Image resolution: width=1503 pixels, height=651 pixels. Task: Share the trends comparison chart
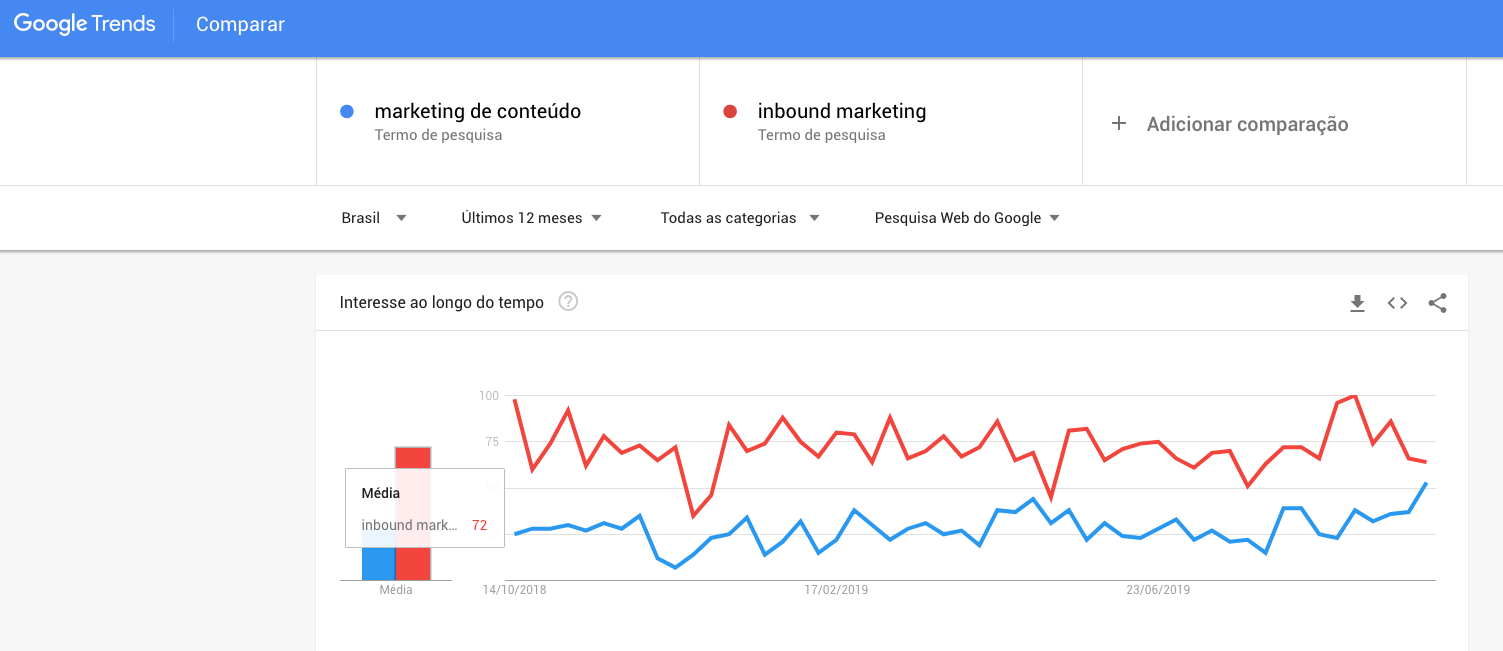tap(1437, 302)
